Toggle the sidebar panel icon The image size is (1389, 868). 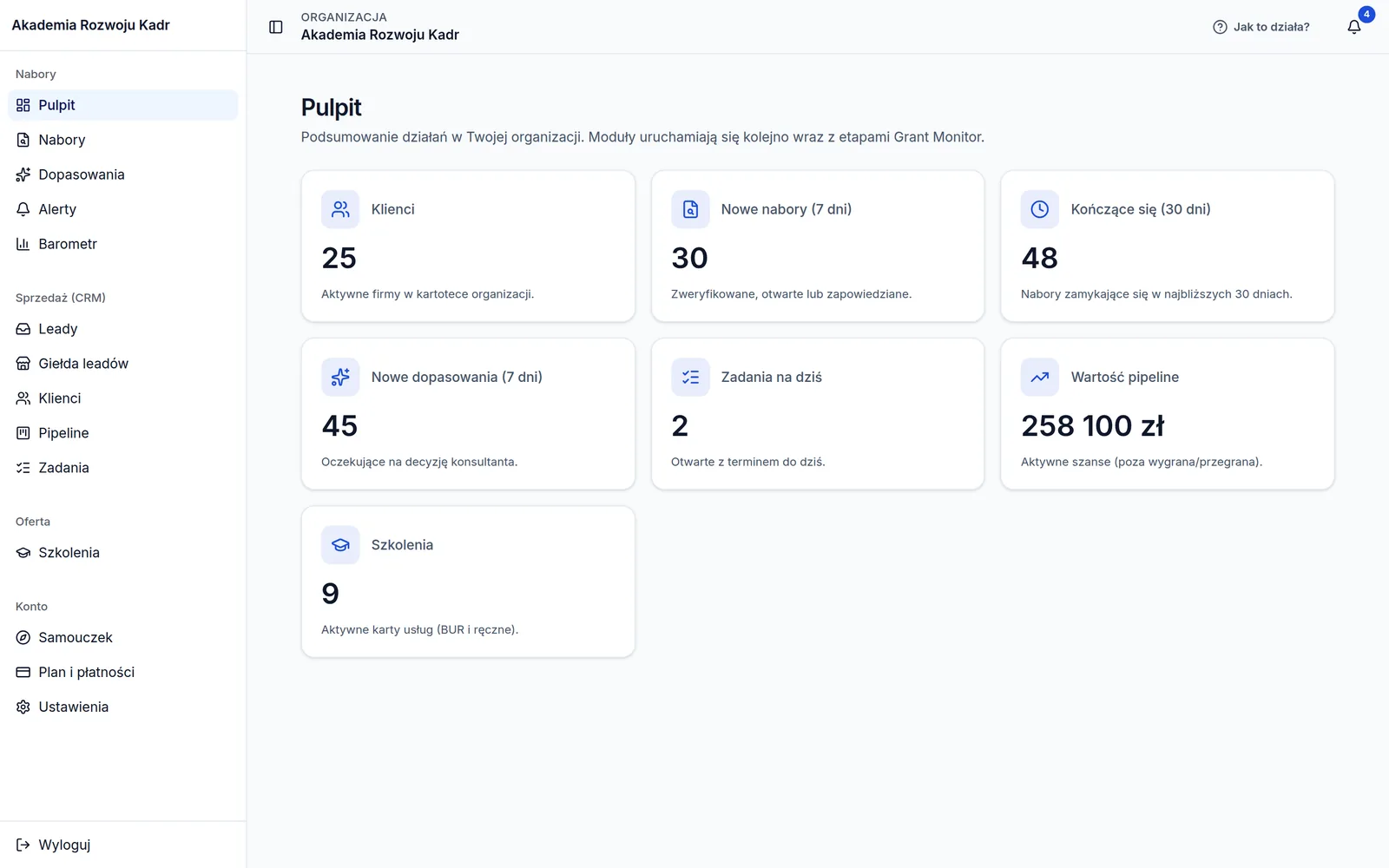[276, 27]
